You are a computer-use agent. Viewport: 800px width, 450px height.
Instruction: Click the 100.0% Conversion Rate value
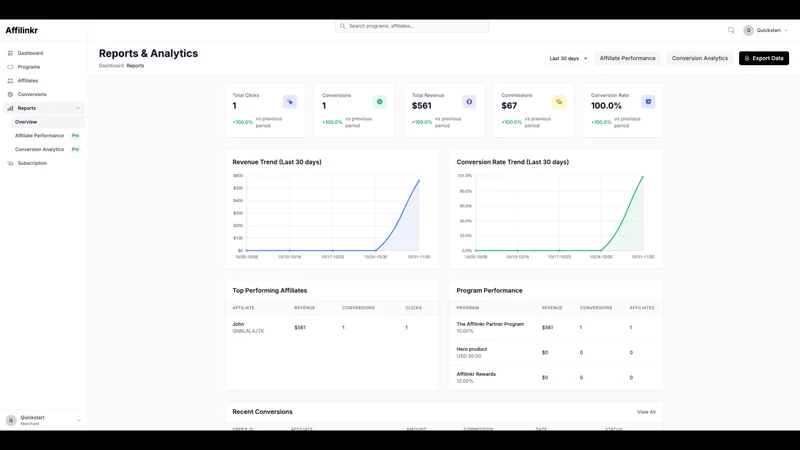click(606, 106)
